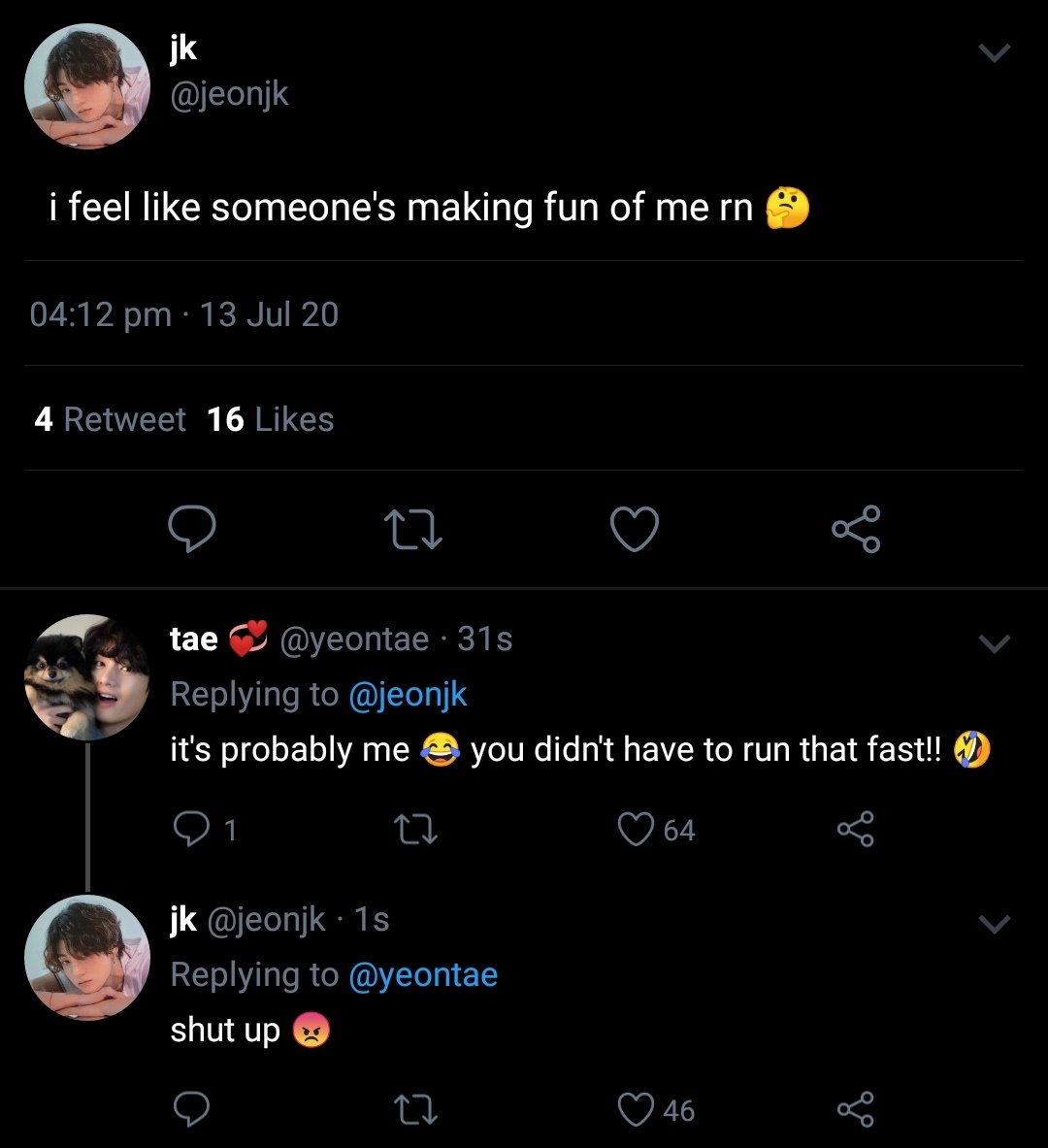The height and width of the screenshot is (1148, 1048).
Task: Open @yeontae mention in jk's reply
Action: point(422,975)
